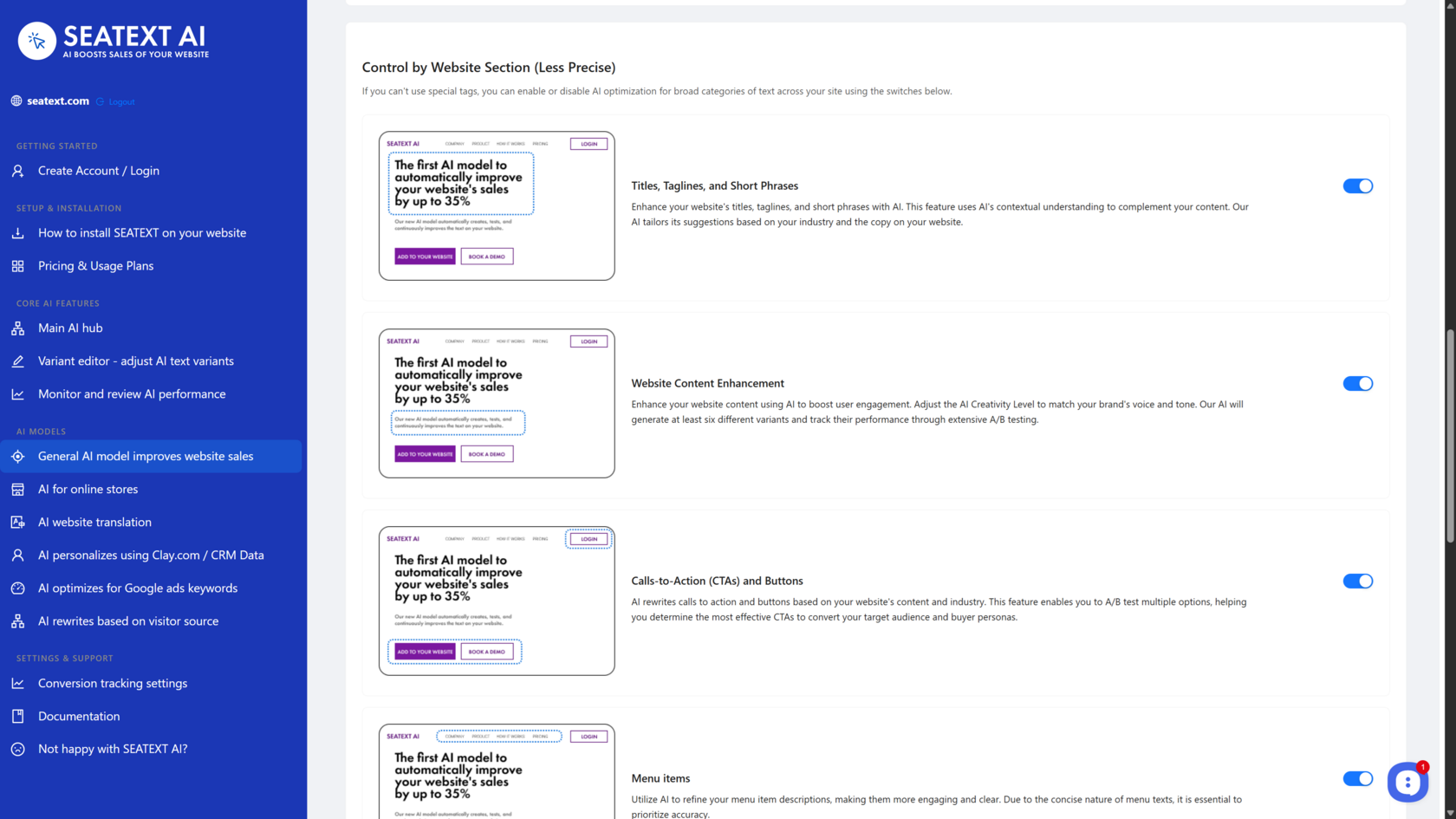Click the Titles and Taglines preview thumbnail

497,206
